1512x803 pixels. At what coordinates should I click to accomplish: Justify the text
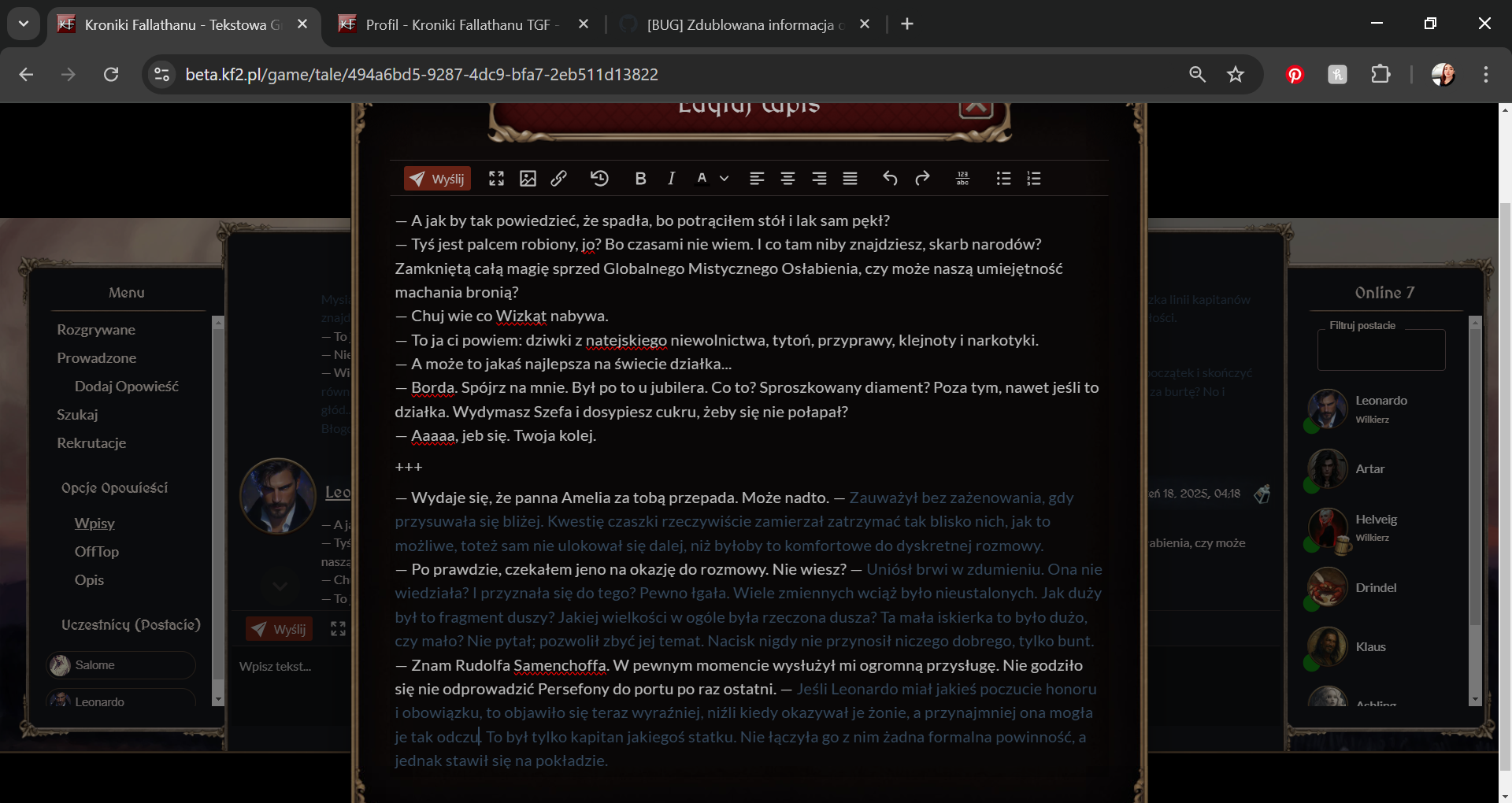850,179
